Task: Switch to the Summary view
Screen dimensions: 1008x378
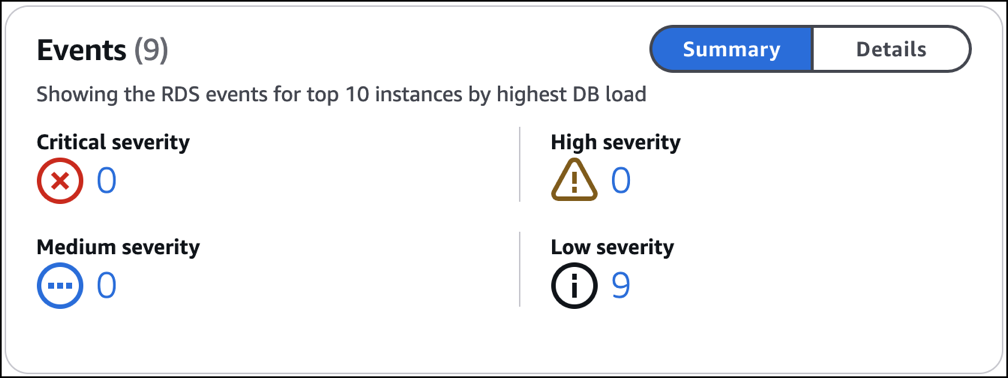Action: point(732,50)
